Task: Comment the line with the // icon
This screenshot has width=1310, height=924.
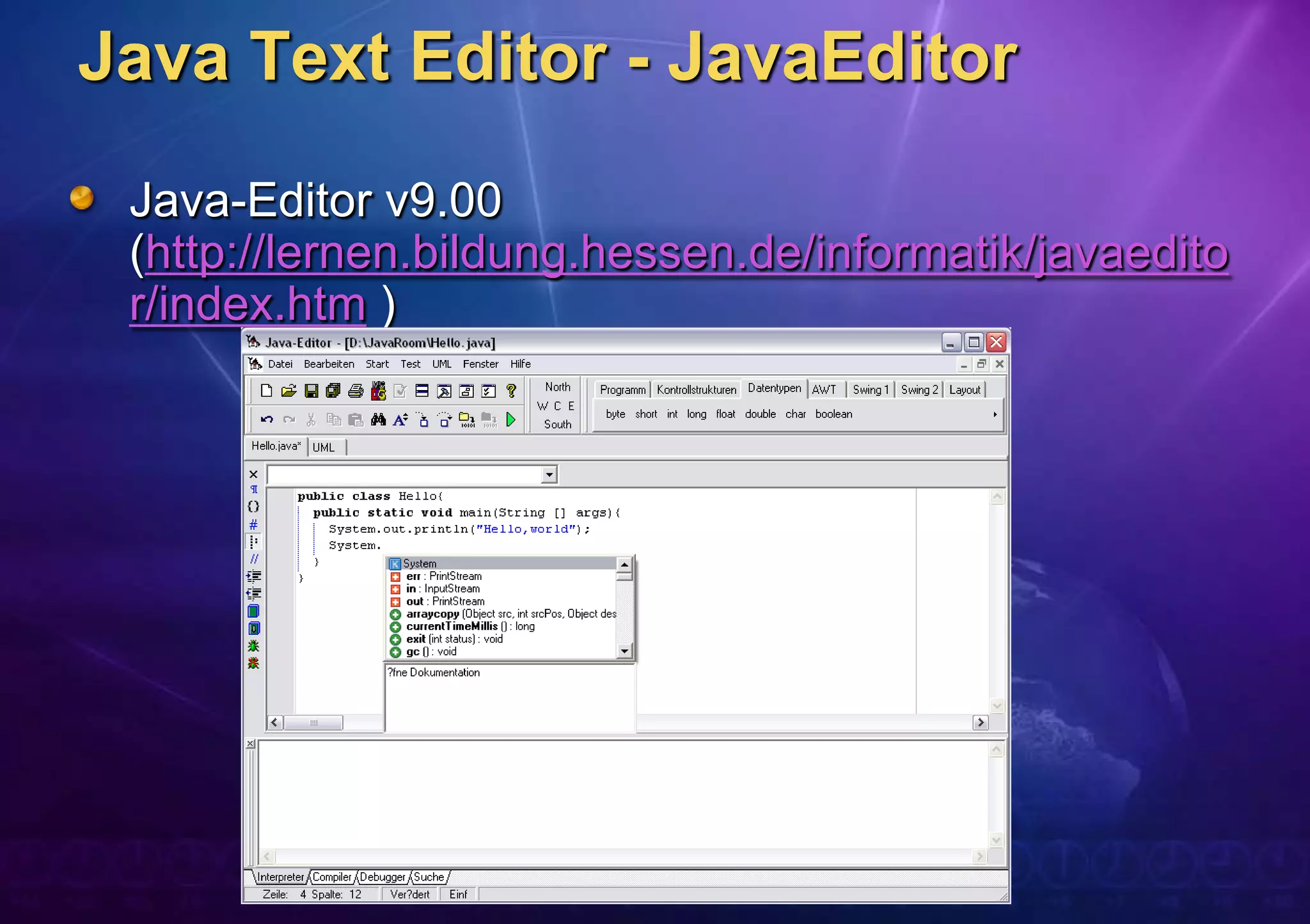Action: 254,559
